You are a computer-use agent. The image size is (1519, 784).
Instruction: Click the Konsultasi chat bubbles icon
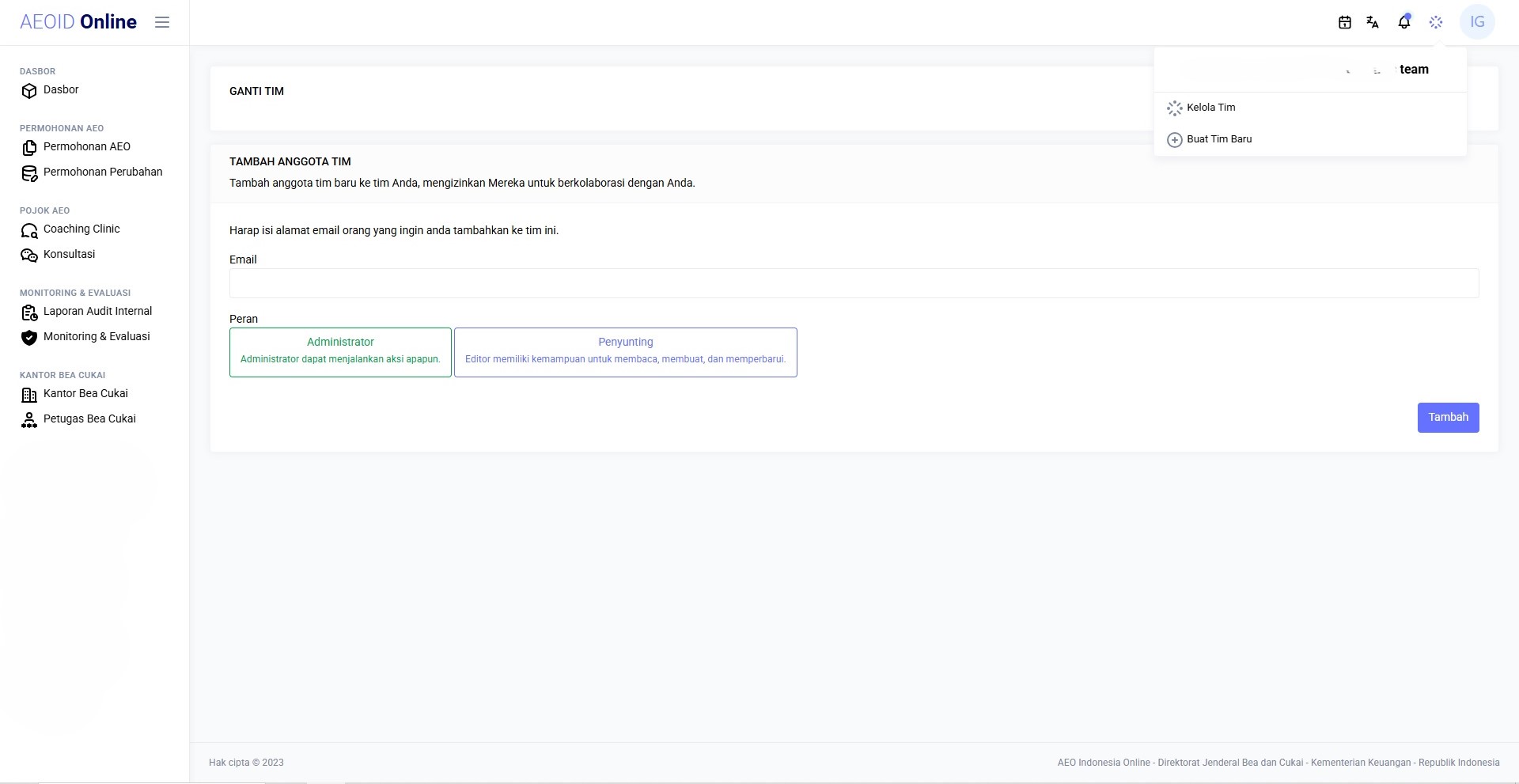[29, 256]
